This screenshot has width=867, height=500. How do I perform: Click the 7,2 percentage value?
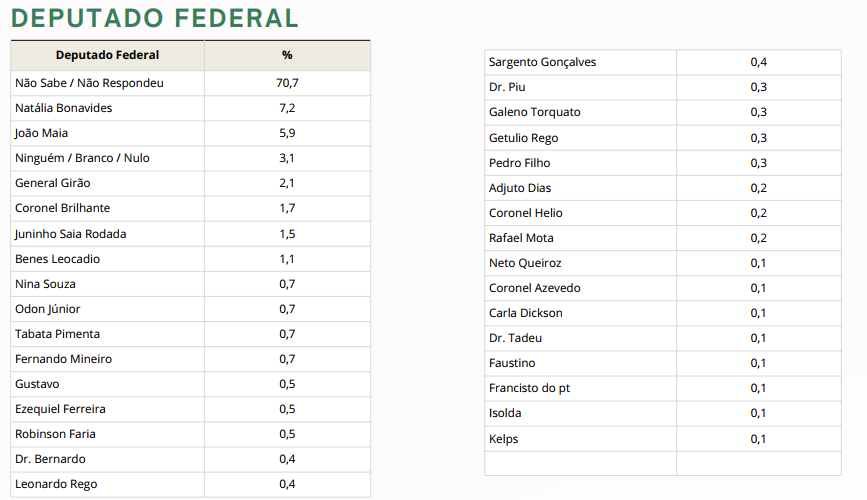click(287, 108)
